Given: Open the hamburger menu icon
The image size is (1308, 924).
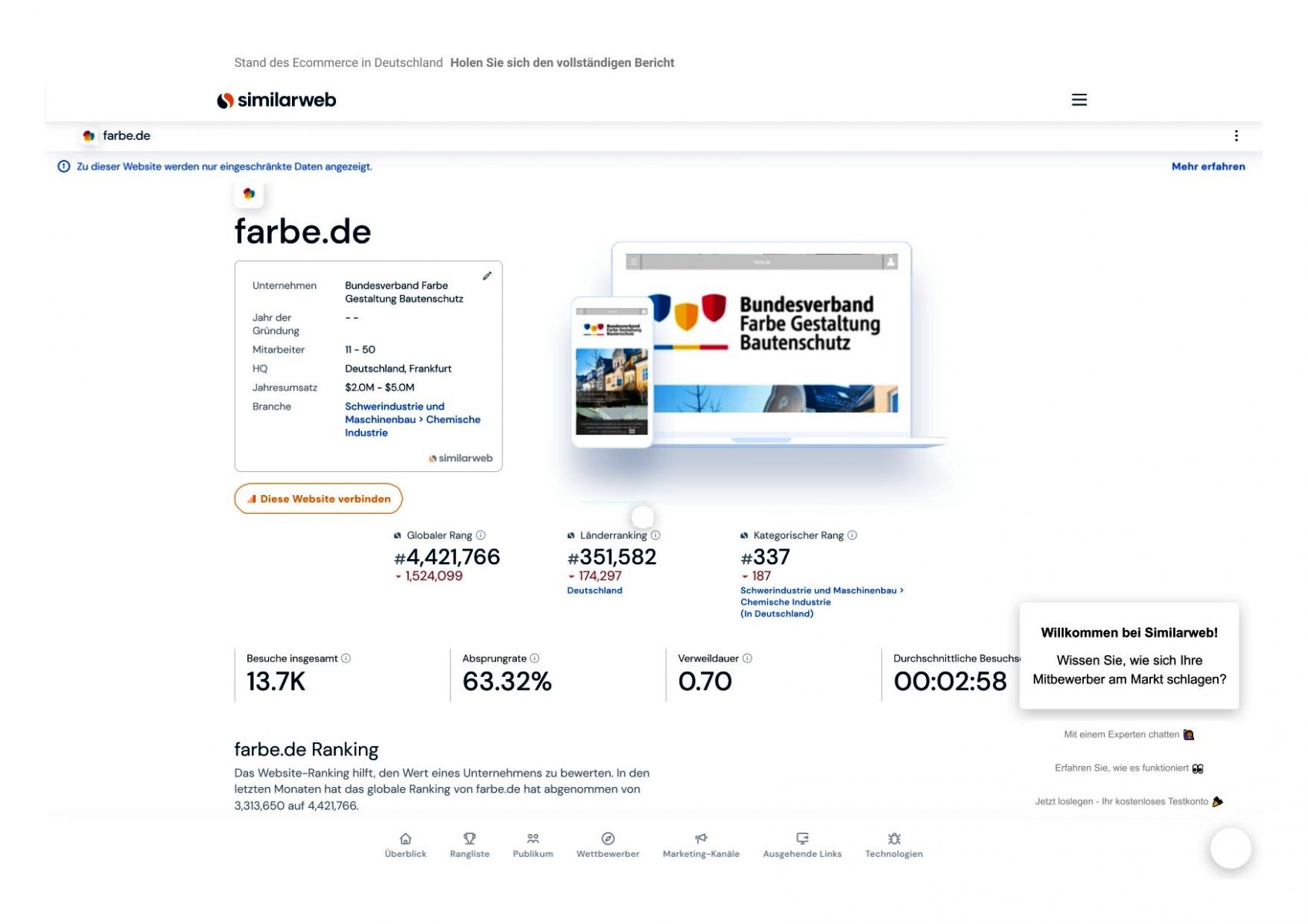Looking at the screenshot, I should coord(1078,100).
